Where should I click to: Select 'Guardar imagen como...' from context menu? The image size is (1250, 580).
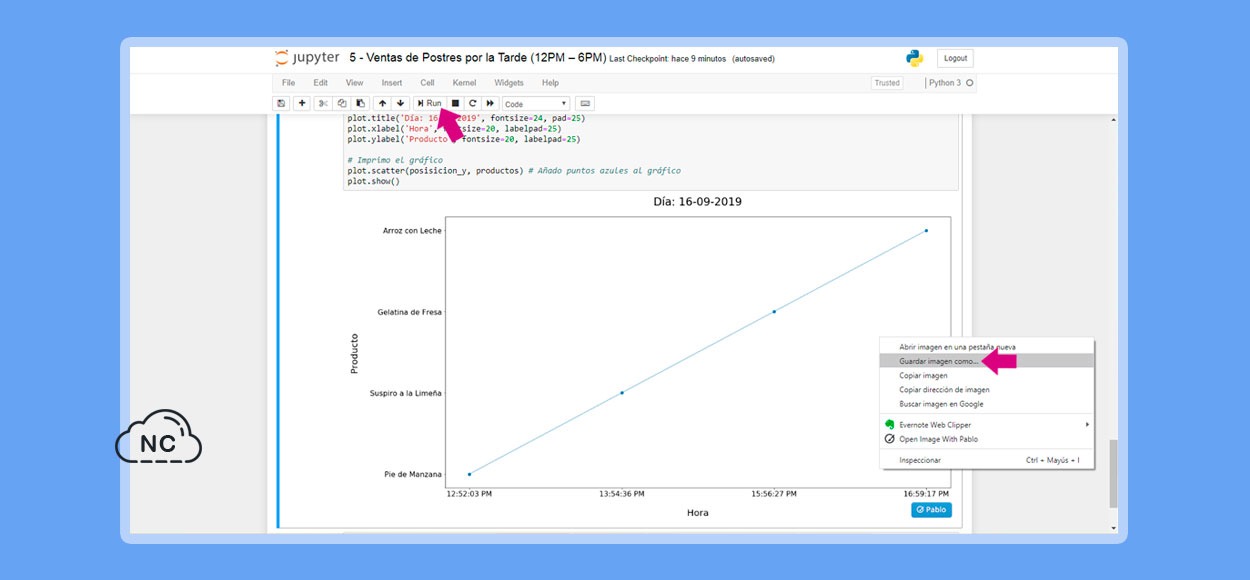point(986,361)
